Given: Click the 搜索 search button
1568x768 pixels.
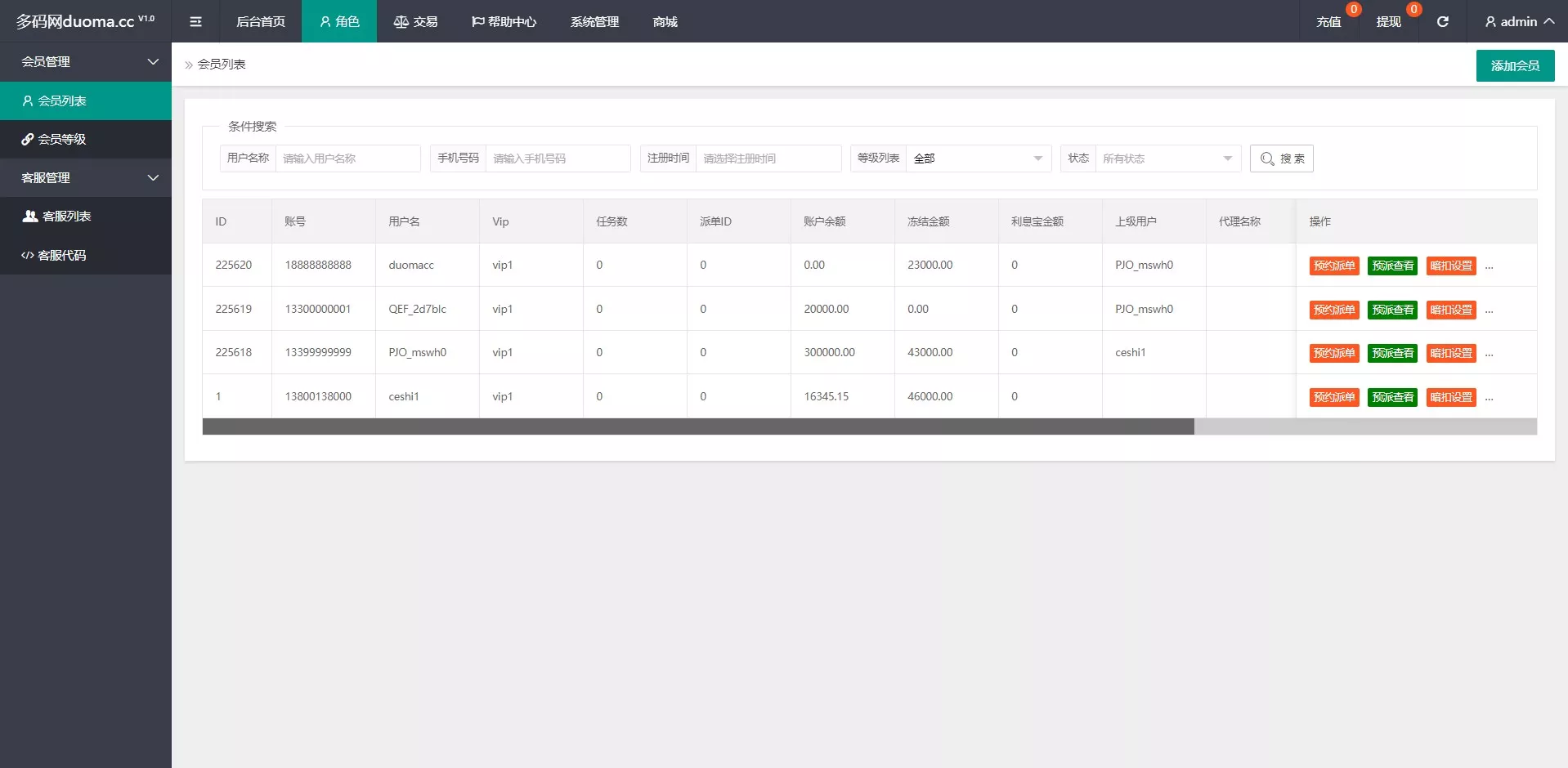Looking at the screenshot, I should click(1281, 159).
